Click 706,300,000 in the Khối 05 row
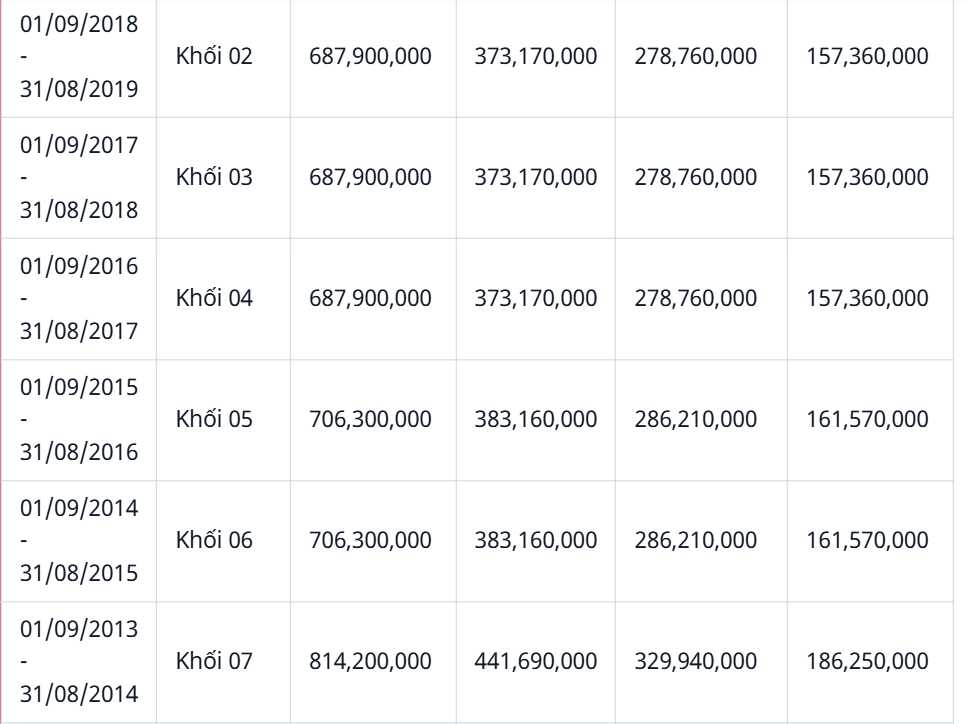969x724 pixels. pos(370,419)
